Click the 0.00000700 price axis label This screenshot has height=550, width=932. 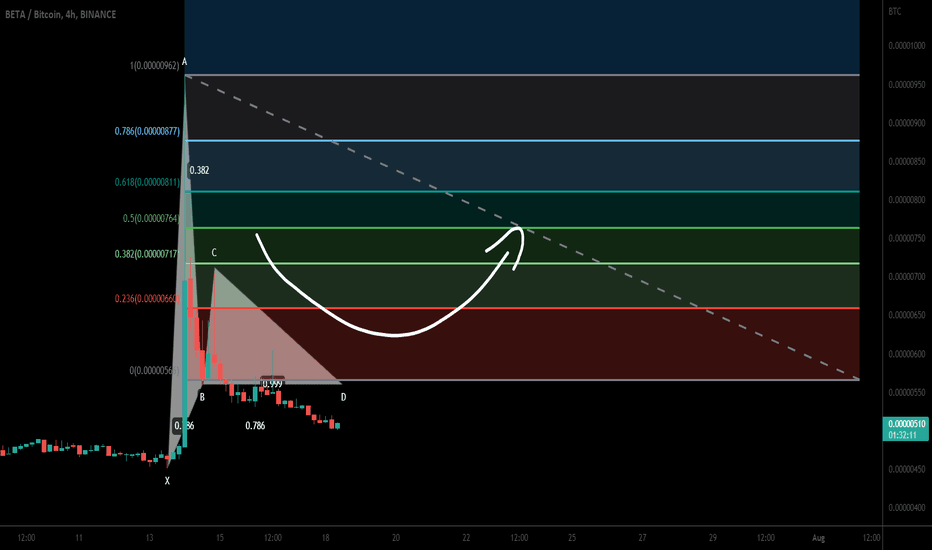coord(906,276)
